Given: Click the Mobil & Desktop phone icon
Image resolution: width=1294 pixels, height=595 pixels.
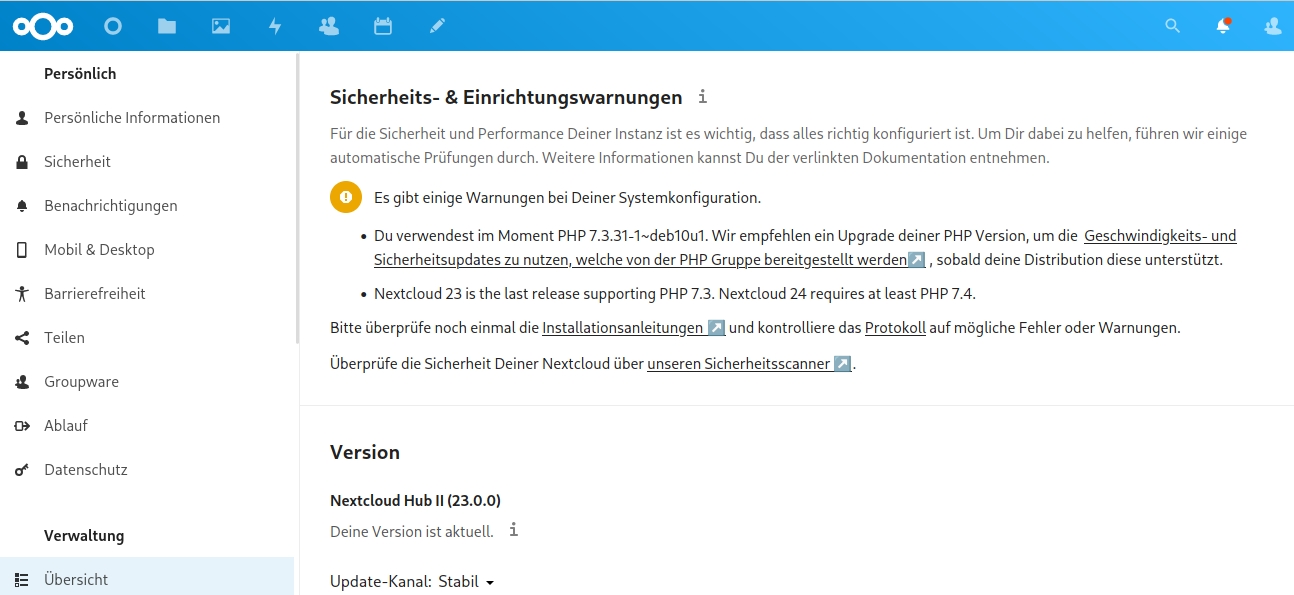Looking at the screenshot, I should pos(22,250).
